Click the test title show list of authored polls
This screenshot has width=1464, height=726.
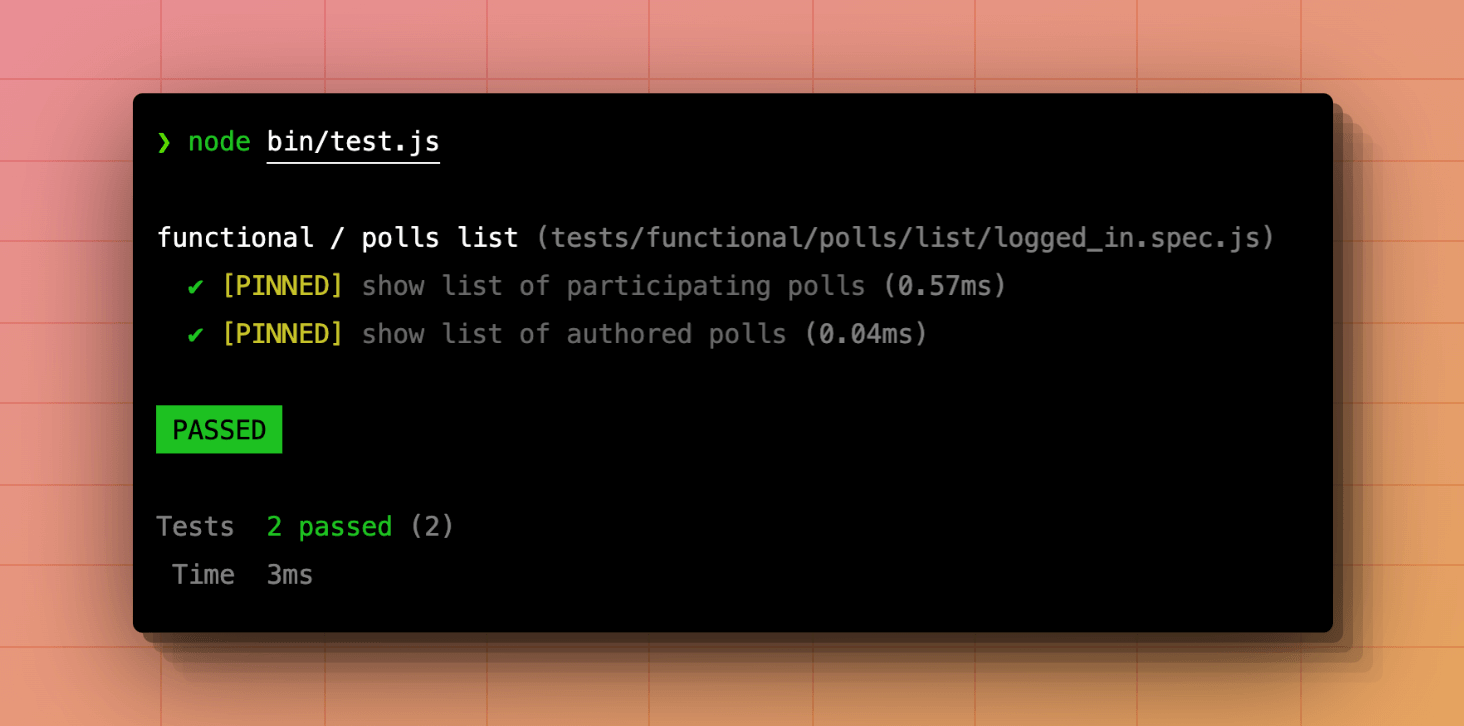coord(574,334)
